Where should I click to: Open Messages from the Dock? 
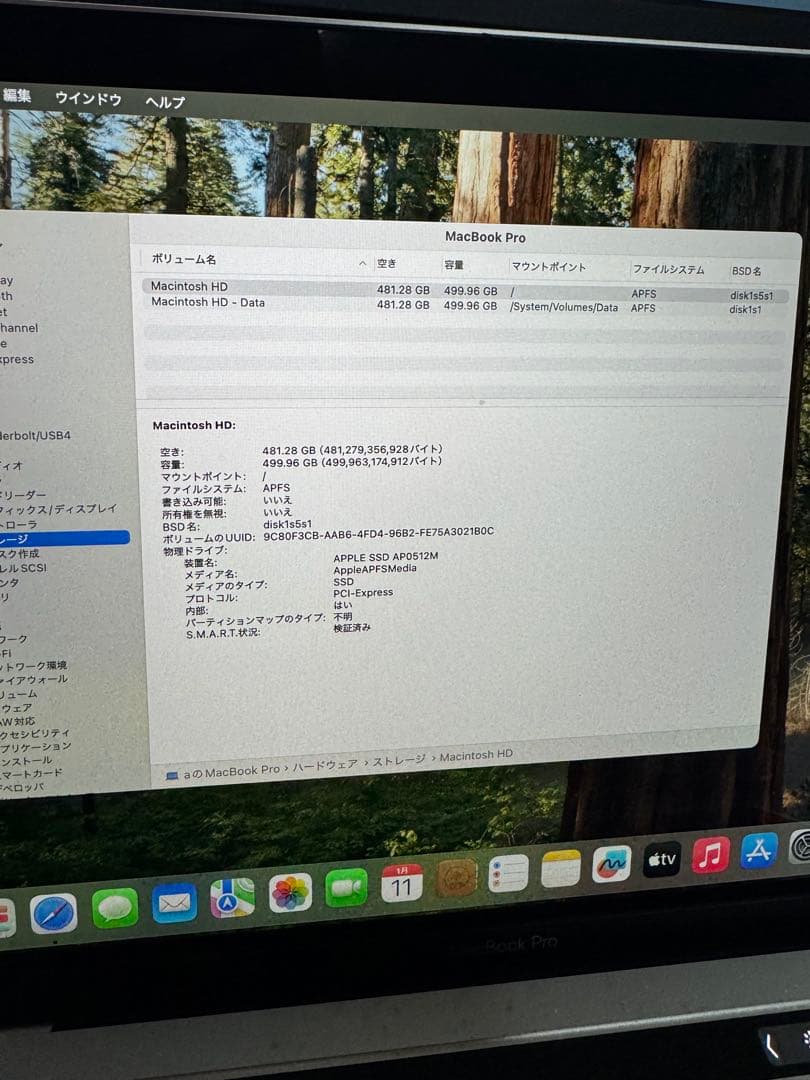click(113, 909)
